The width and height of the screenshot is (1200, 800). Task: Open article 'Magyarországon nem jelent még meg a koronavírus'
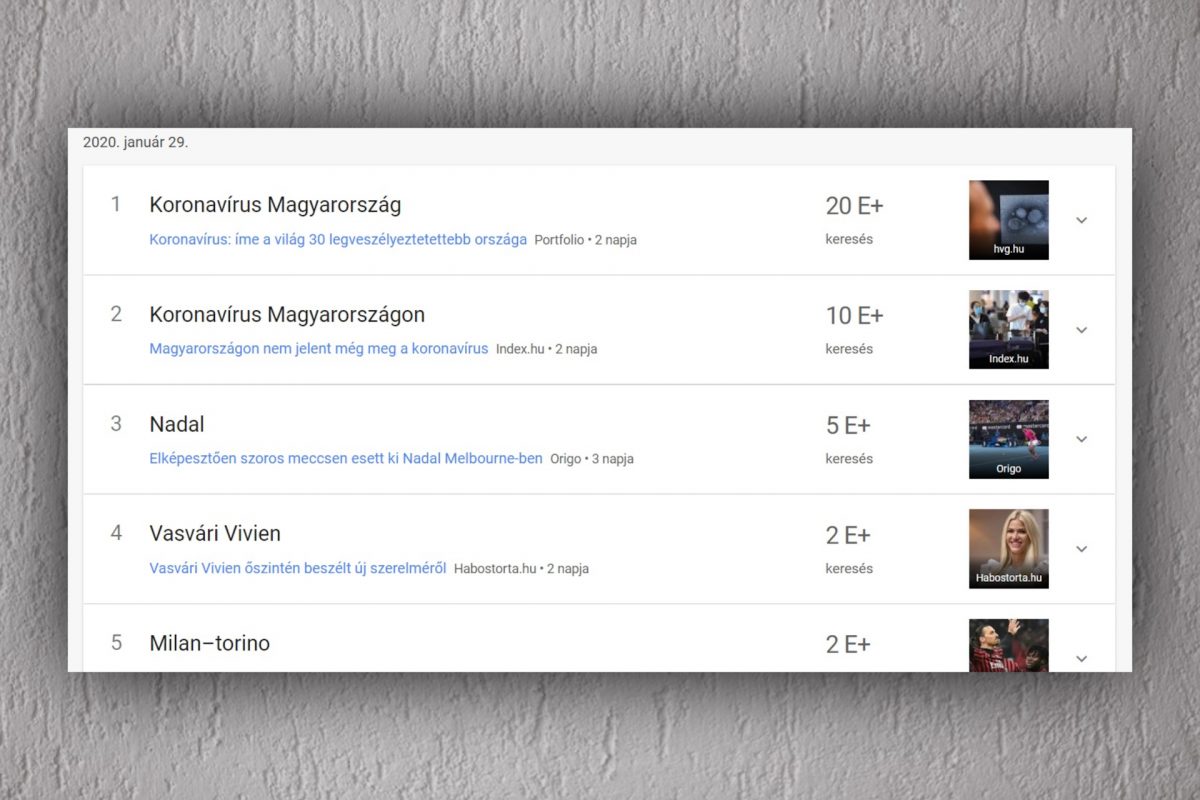point(318,349)
